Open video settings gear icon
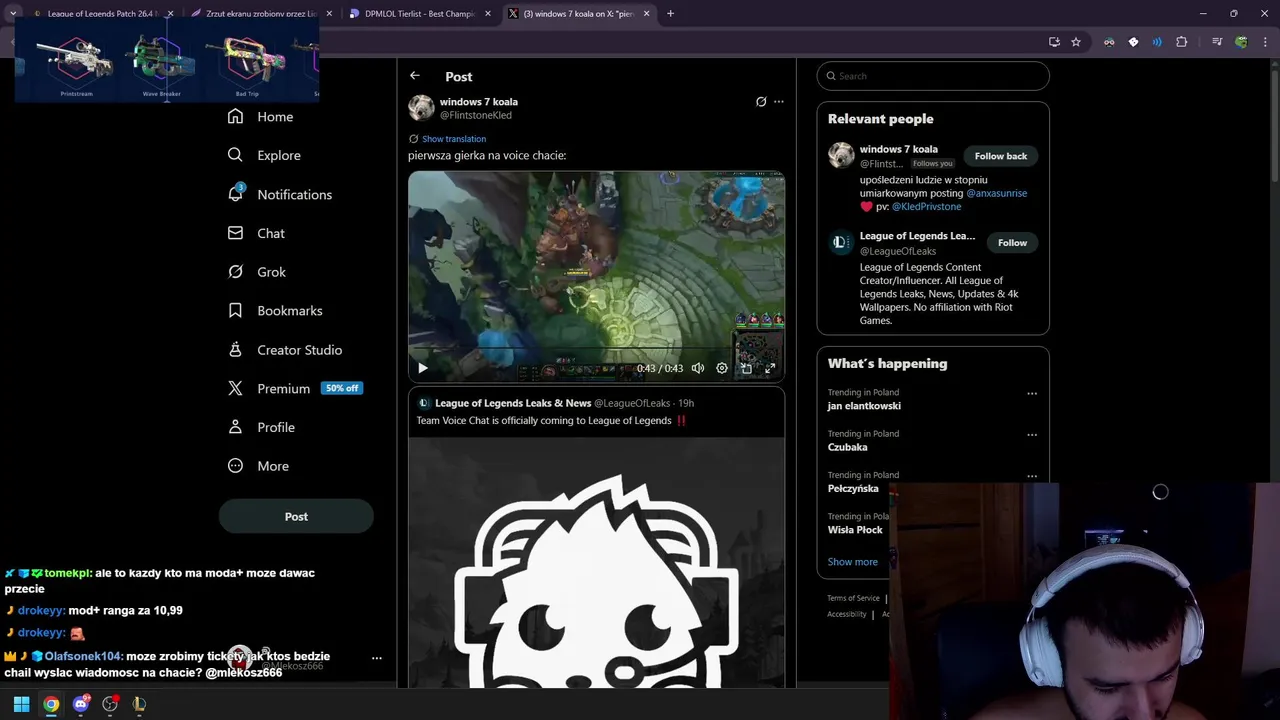 (x=722, y=368)
